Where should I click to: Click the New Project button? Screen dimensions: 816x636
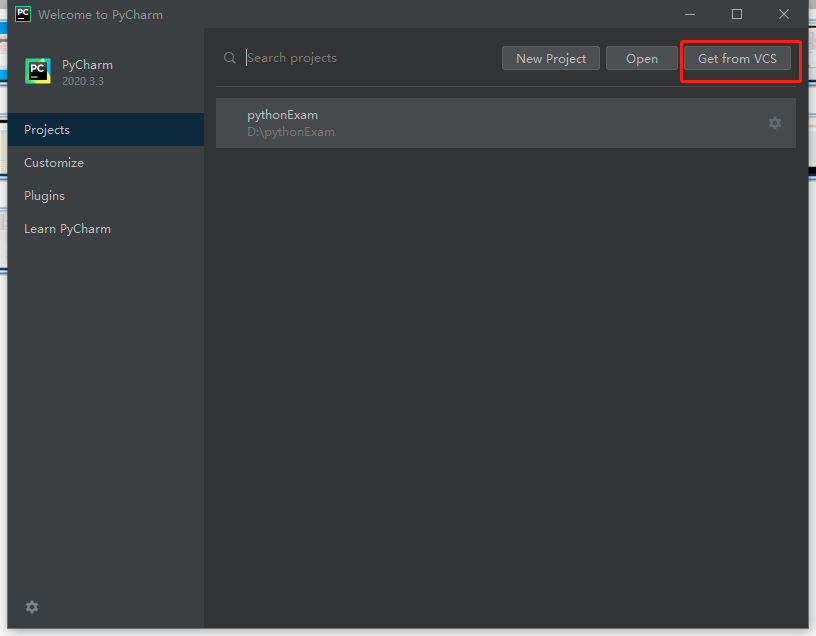[551, 58]
